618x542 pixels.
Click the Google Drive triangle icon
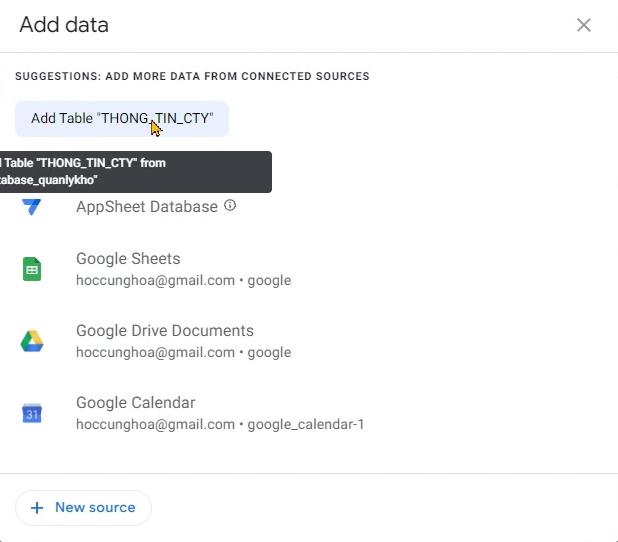[32, 341]
